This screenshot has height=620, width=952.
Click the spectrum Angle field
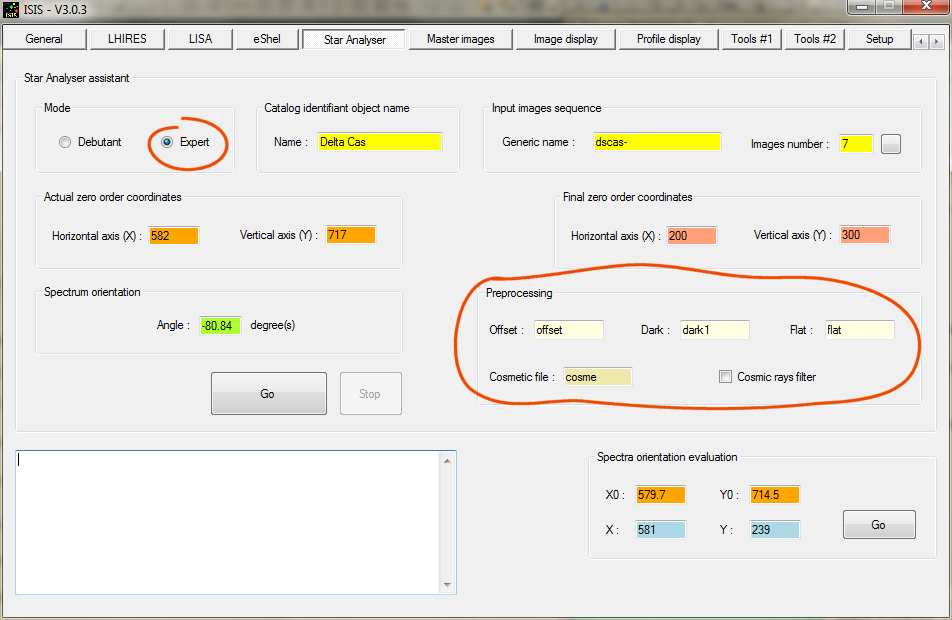(220, 325)
